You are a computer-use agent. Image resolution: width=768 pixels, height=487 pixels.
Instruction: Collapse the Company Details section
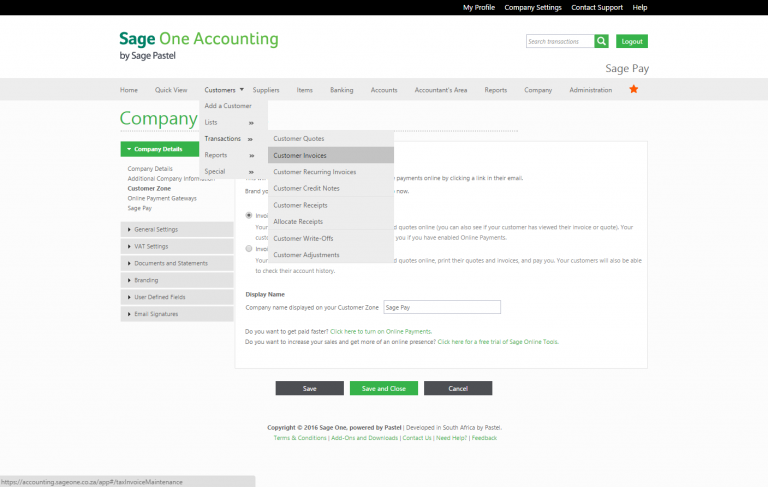click(160, 149)
